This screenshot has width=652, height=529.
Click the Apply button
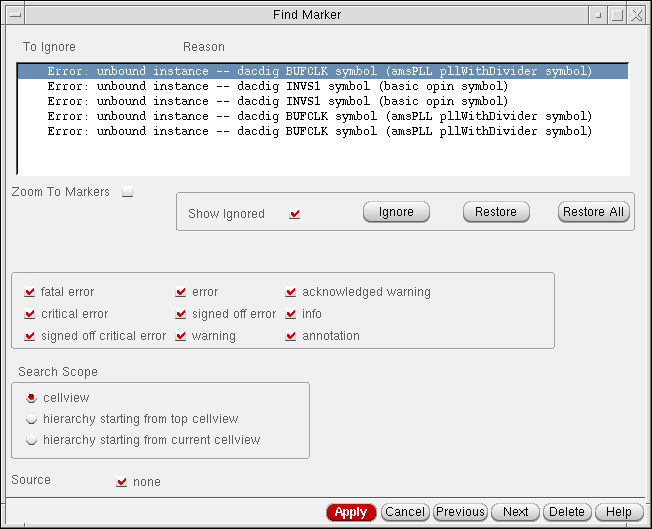(351, 512)
